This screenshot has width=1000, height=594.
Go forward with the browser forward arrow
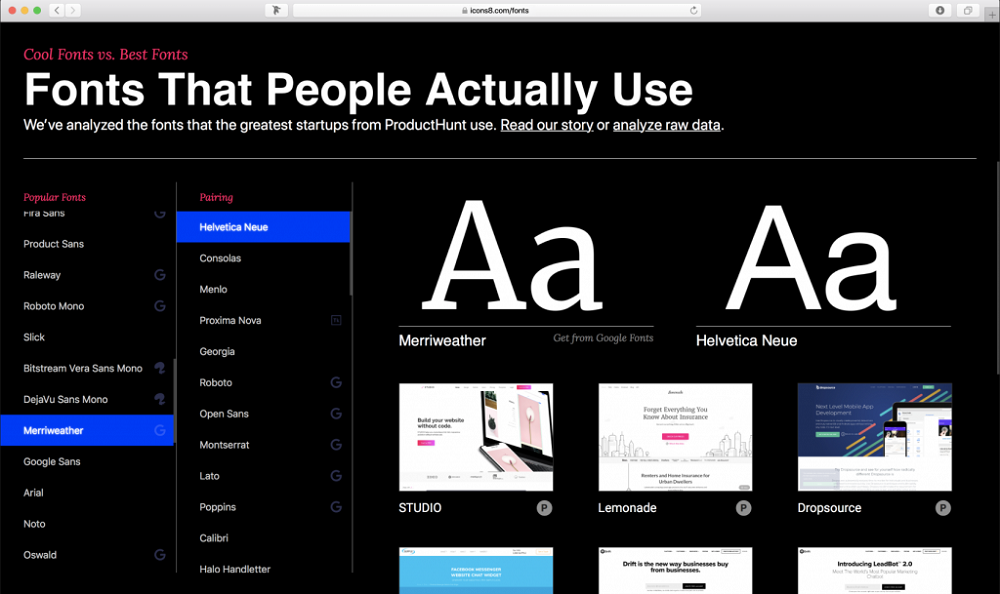click(x=73, y=10)
